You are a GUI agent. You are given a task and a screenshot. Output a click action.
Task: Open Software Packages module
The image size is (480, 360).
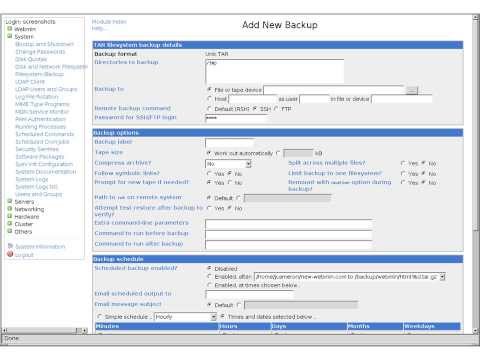(40, 157)
